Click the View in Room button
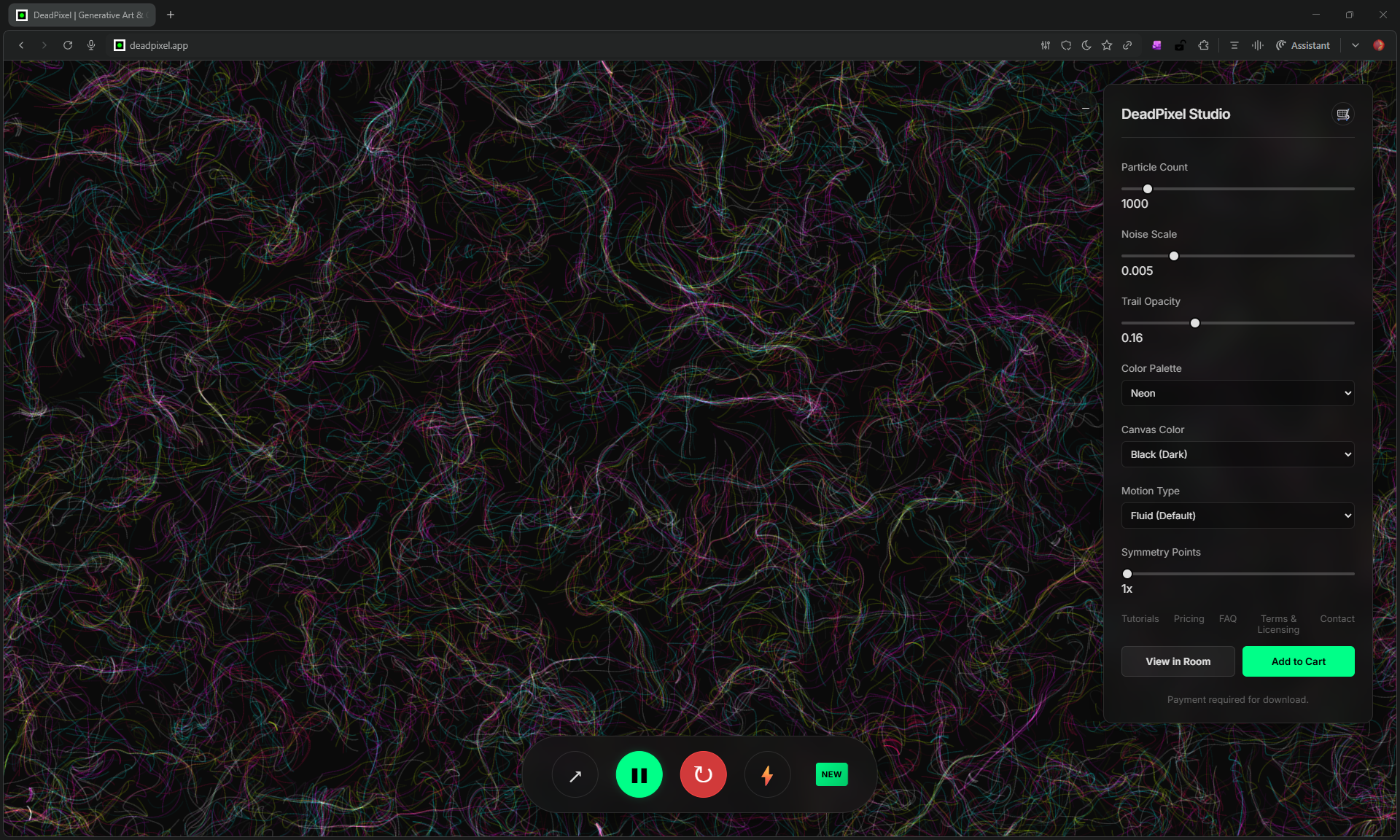 point(1177,661)
